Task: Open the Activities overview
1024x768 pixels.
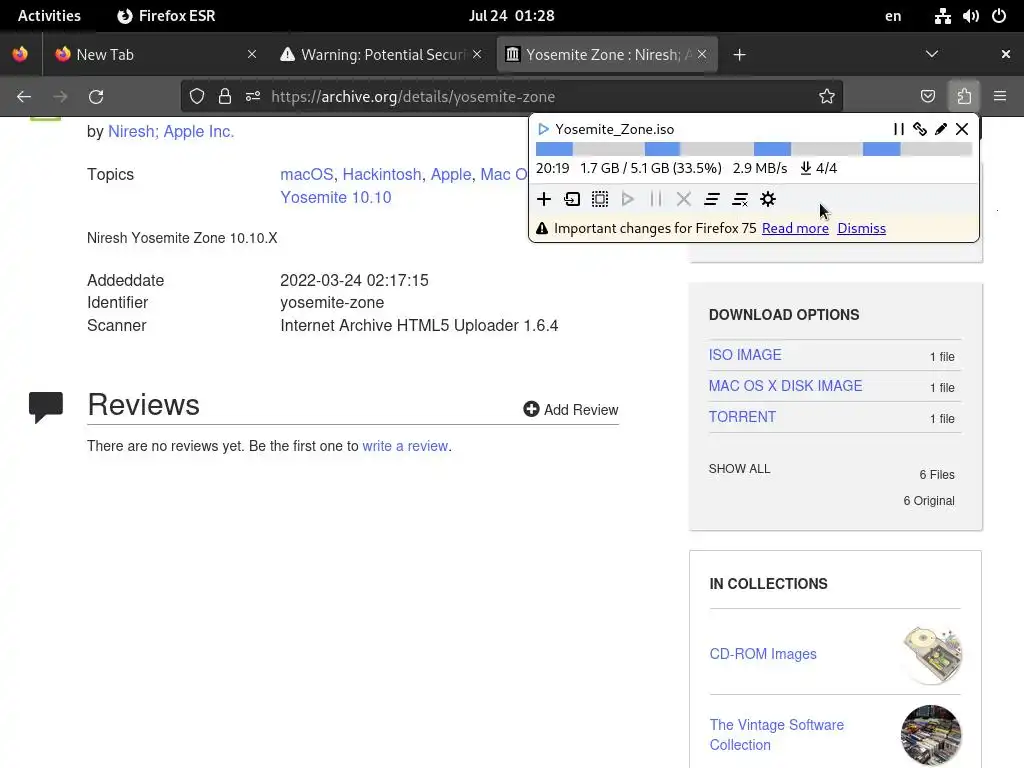Action: pos(49,16)
